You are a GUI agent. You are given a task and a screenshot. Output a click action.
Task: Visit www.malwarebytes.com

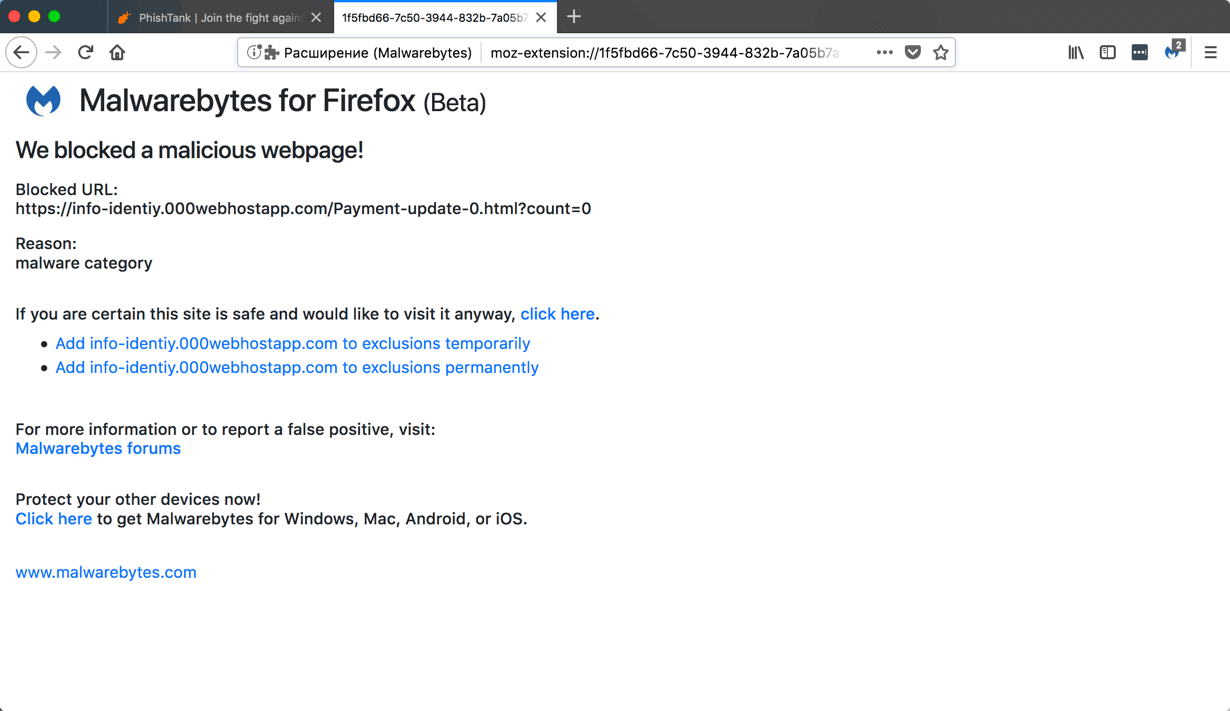pos(105,571)
